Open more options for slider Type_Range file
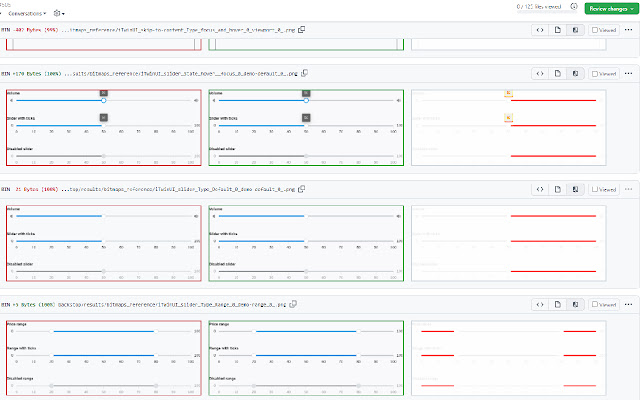Image resolution: width=640 pixels, height=400 pixels. tap(629, 304)
